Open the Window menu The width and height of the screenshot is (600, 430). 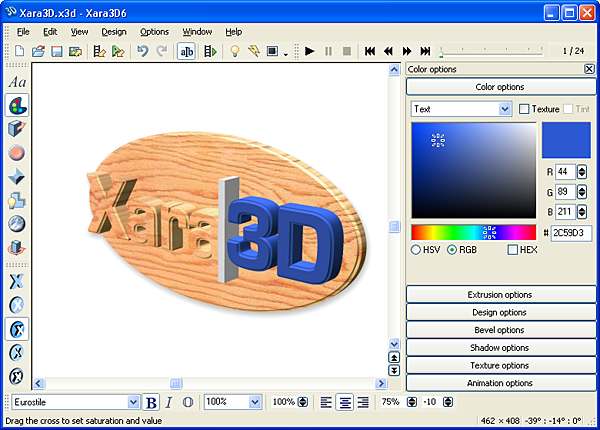click(197, 32)
